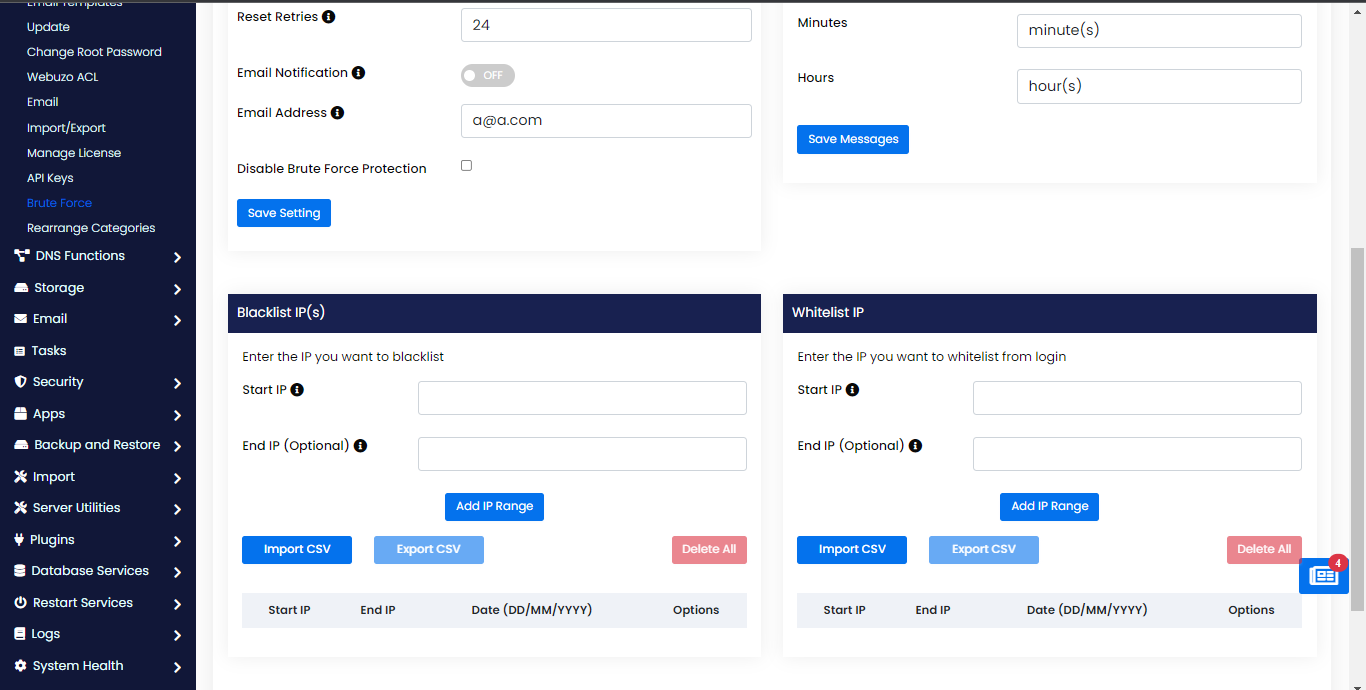1366x690 pixels.
Task: Click the page's vertical scrollbar
Action: point(1357,430)
